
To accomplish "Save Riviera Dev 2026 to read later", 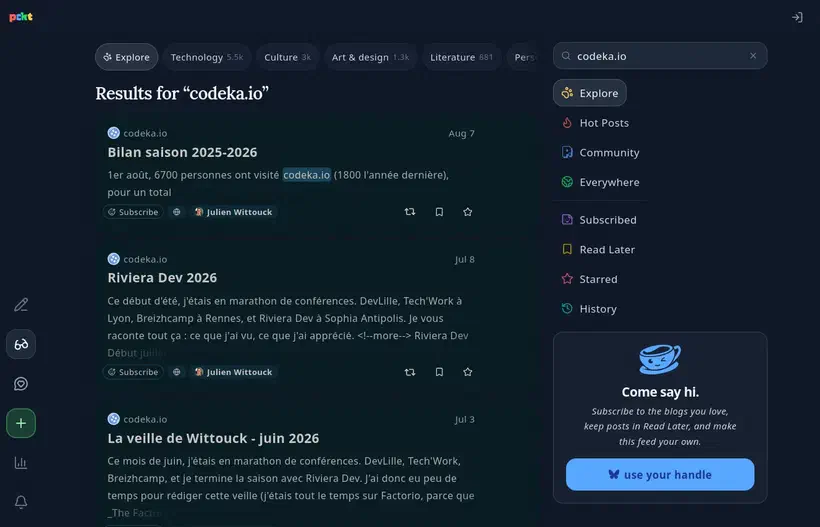I will (x=439, y=372).
